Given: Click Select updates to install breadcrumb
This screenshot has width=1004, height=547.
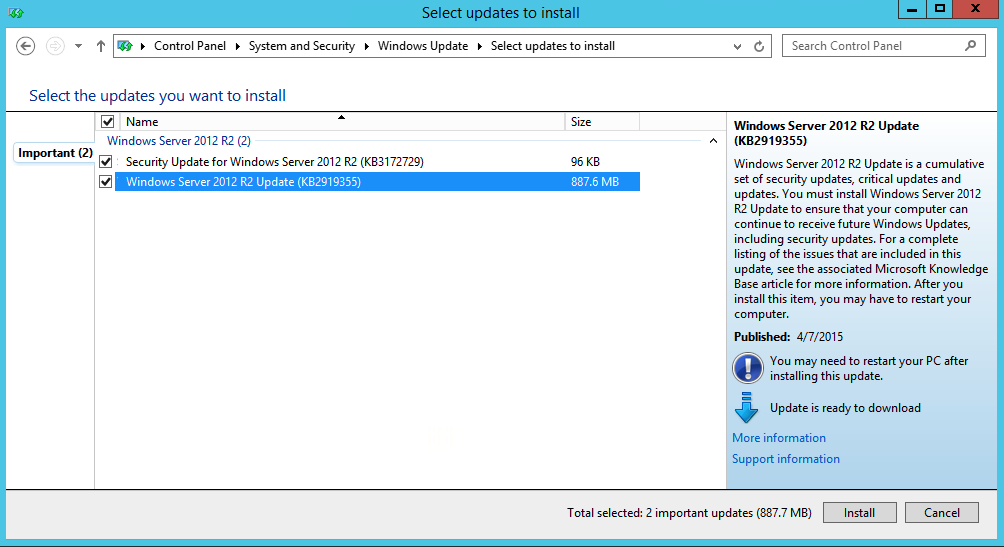Looking at the screenshot, I should (x=553, y=46).
